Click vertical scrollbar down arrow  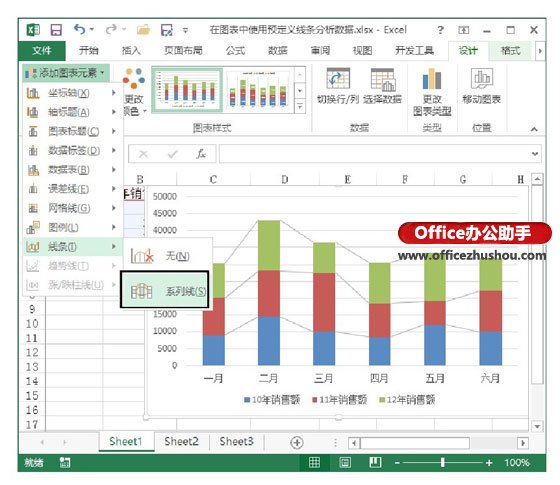click(x=537, y=426)
